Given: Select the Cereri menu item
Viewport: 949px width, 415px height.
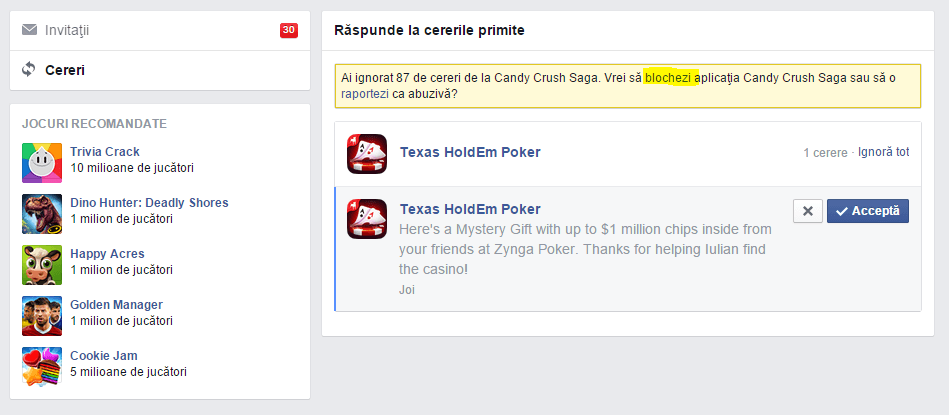Looking at the screenshot, I should (160, 70).
